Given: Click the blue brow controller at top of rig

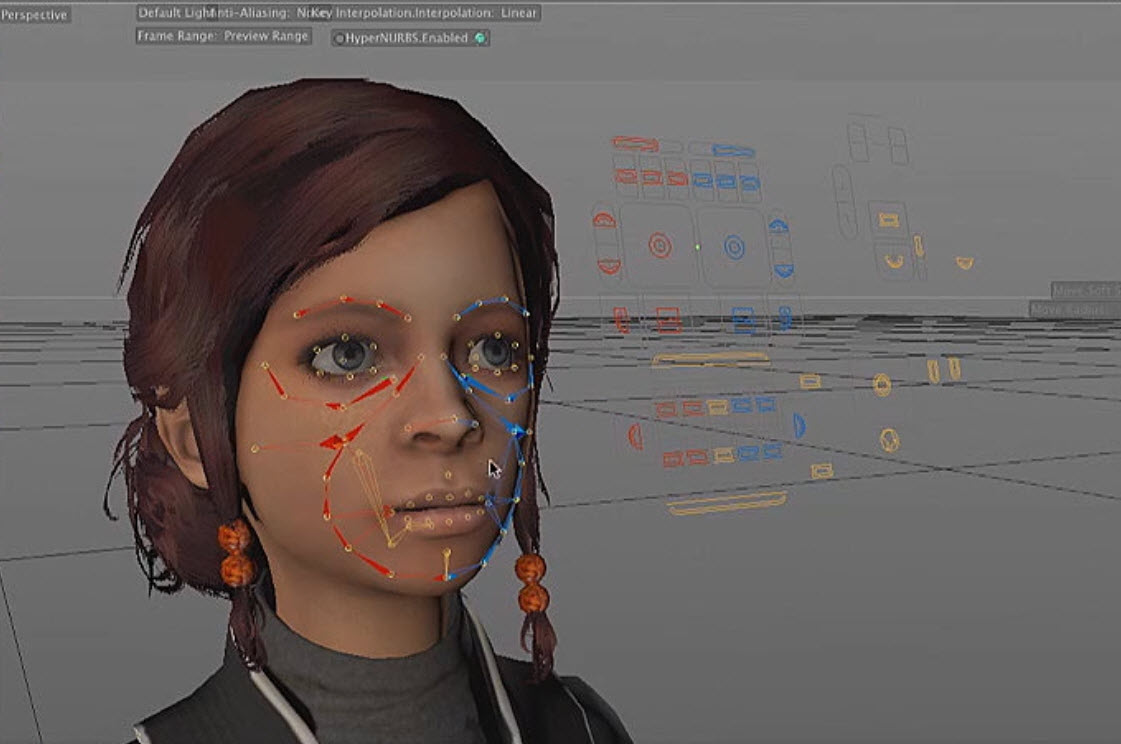Looking at the screenshot, I should tap(733, 150).
